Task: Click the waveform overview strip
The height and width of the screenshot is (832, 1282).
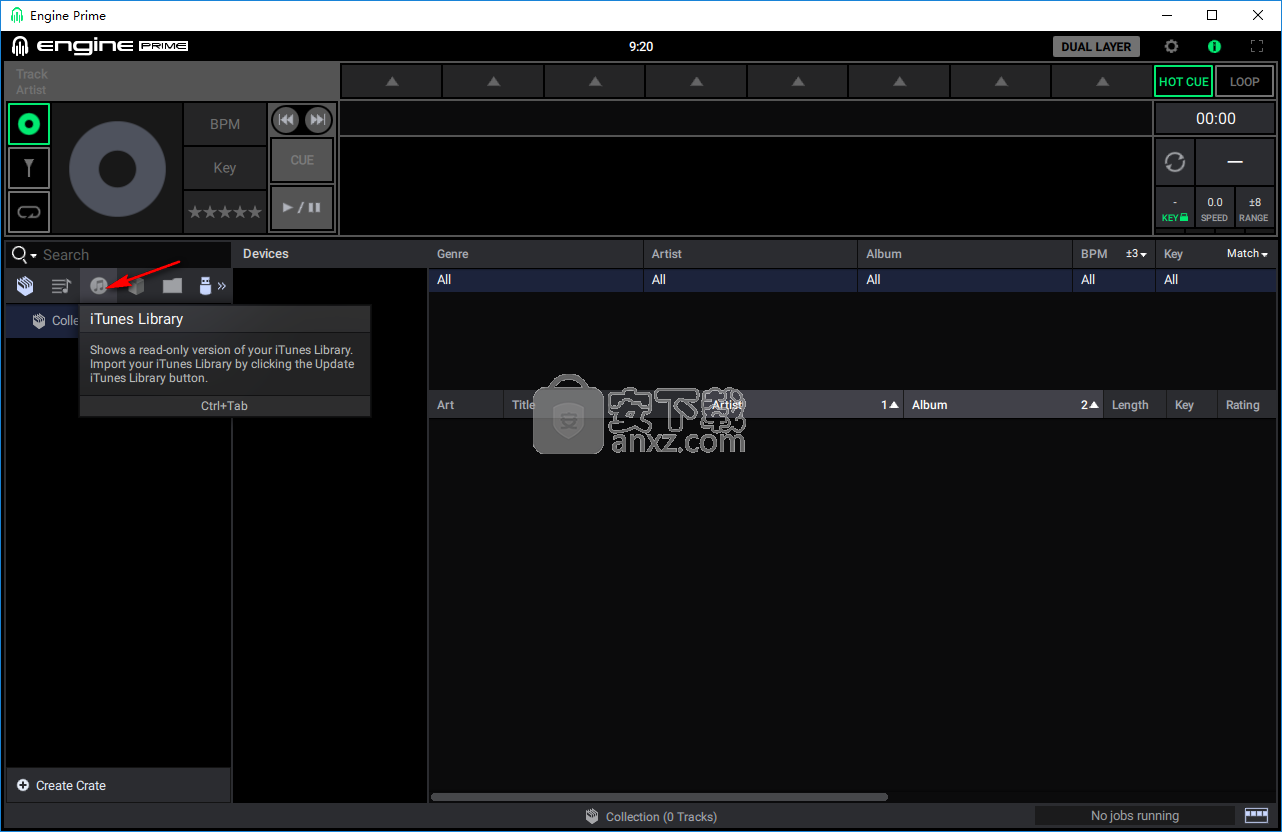Action: pyautogui.click(x=745, y=119)
